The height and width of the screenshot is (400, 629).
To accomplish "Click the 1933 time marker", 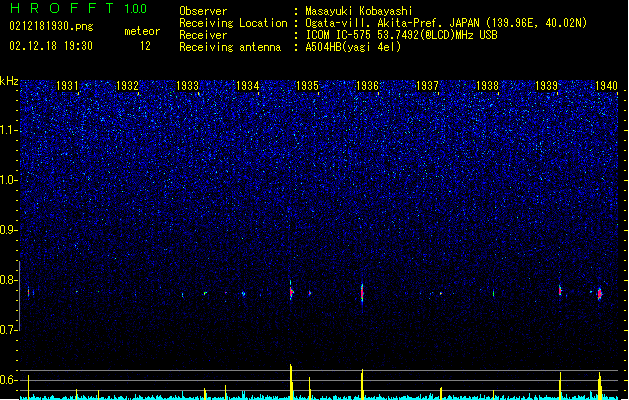I will click(187, 85).
